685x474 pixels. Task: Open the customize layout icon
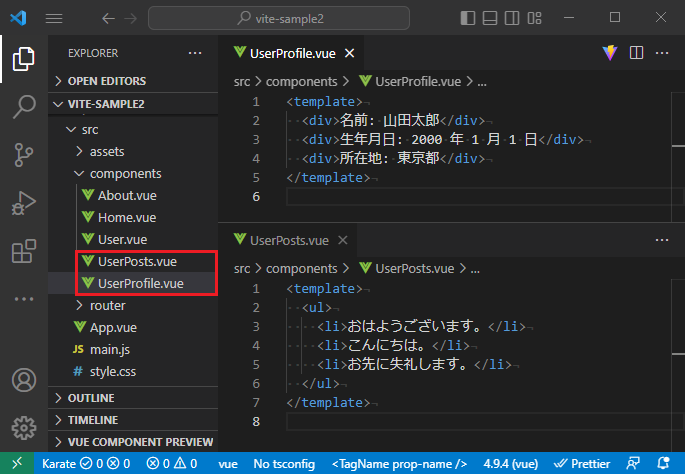(x=534, y=18)
